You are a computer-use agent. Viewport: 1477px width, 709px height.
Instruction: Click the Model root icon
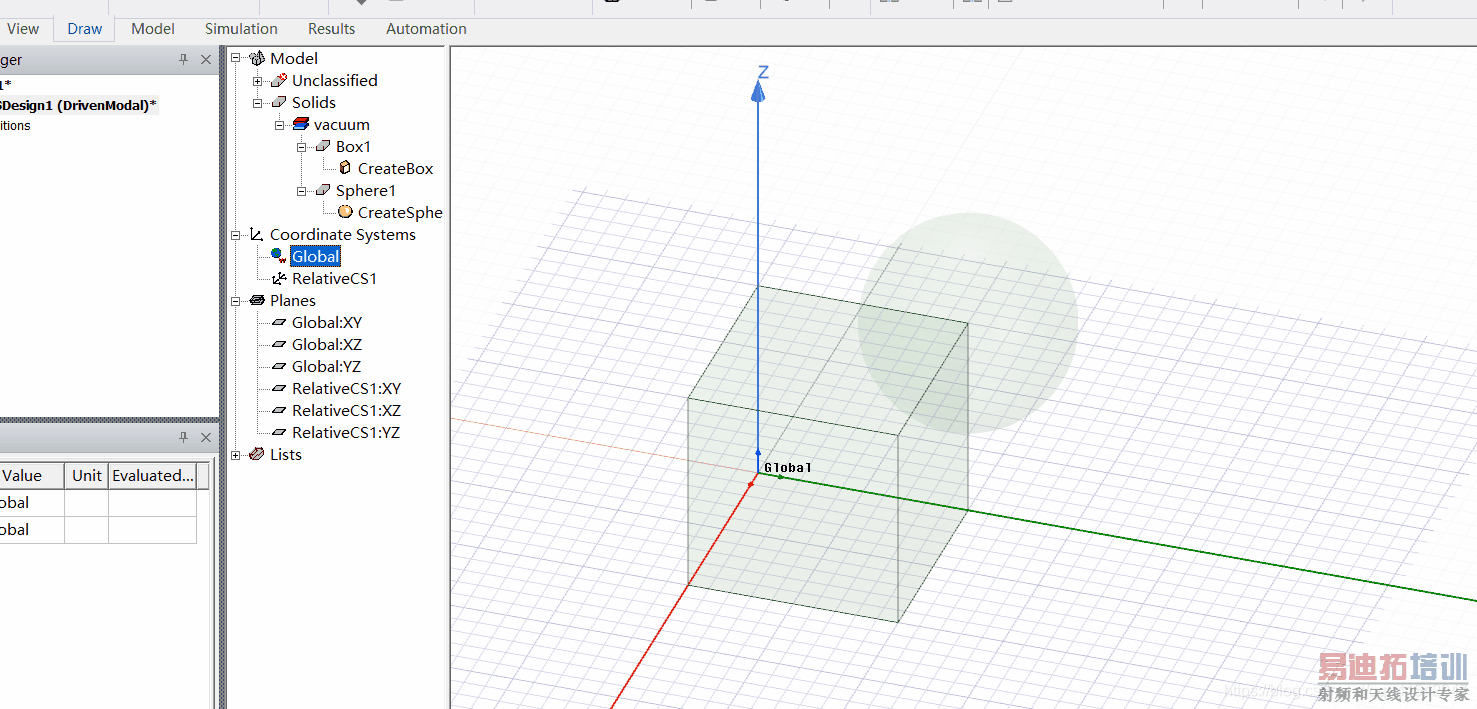click(257, 59)
